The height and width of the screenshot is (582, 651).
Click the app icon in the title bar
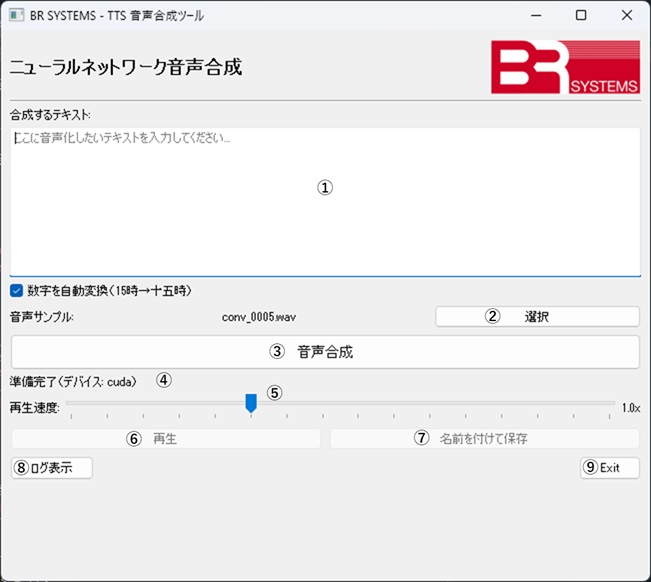point(16,15)
